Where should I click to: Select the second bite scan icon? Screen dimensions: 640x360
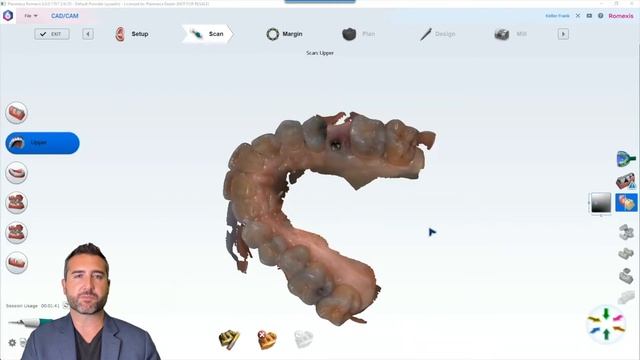(16, 233)
